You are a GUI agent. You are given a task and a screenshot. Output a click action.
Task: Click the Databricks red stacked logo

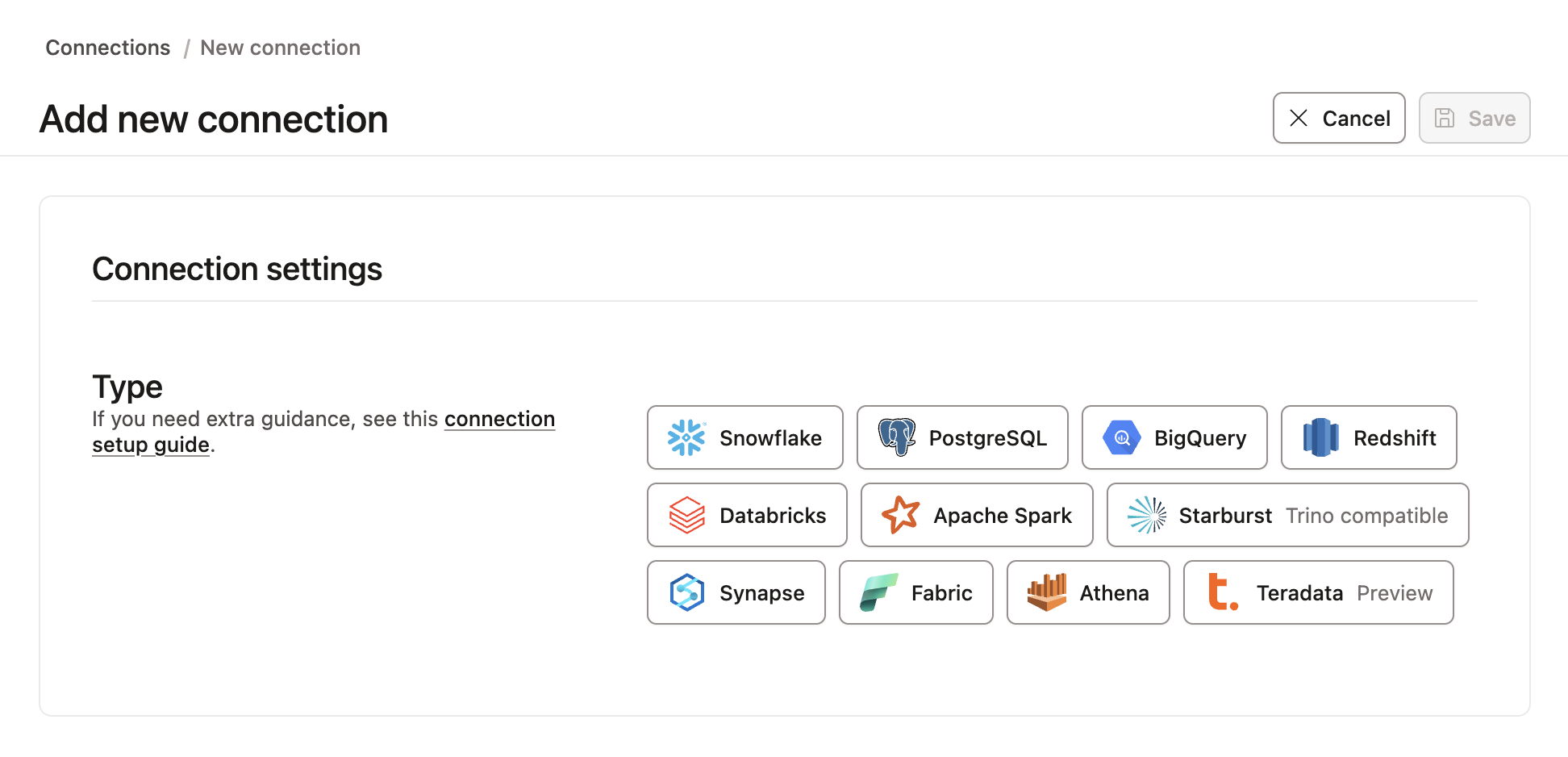coord(686,515)
